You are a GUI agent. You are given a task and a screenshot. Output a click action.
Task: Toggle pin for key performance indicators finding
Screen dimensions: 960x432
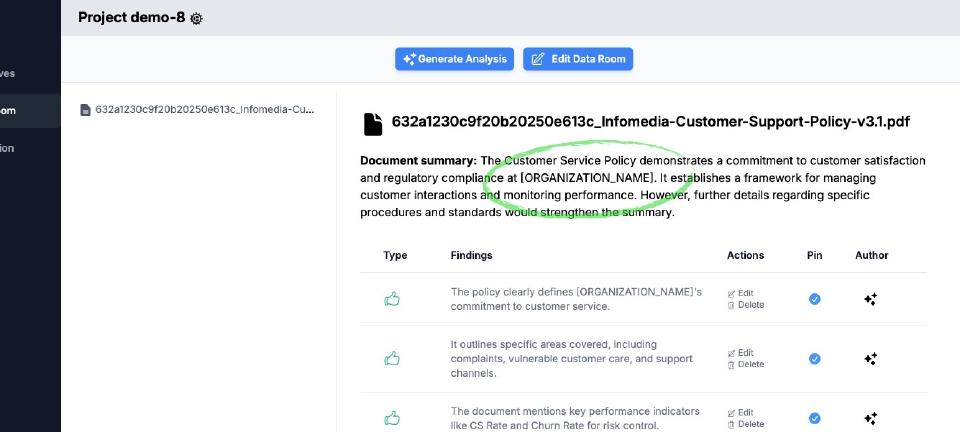814,419
